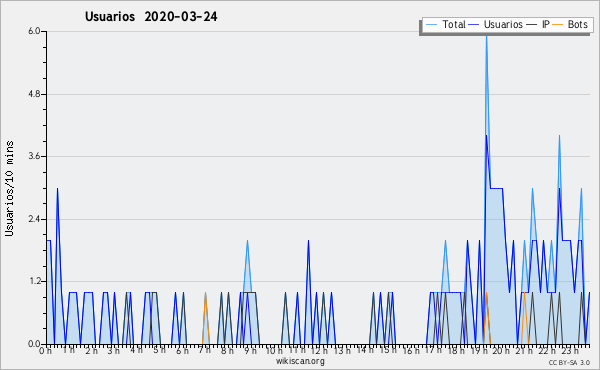Click the Bots legend label
The width and height of the screenshot is (600, 370).
pos(577,24)
